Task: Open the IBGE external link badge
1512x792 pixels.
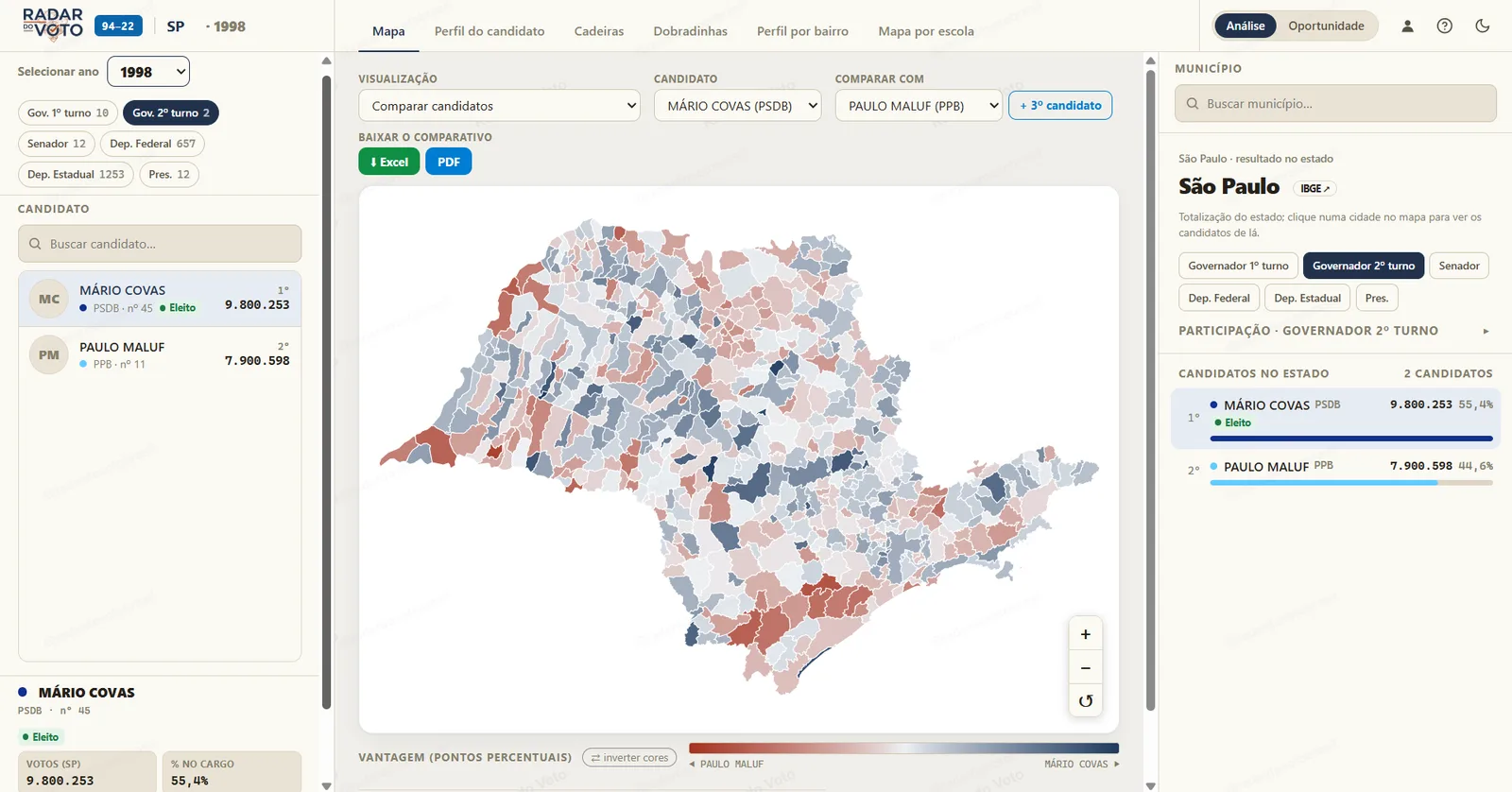Action: point(1314,188)
